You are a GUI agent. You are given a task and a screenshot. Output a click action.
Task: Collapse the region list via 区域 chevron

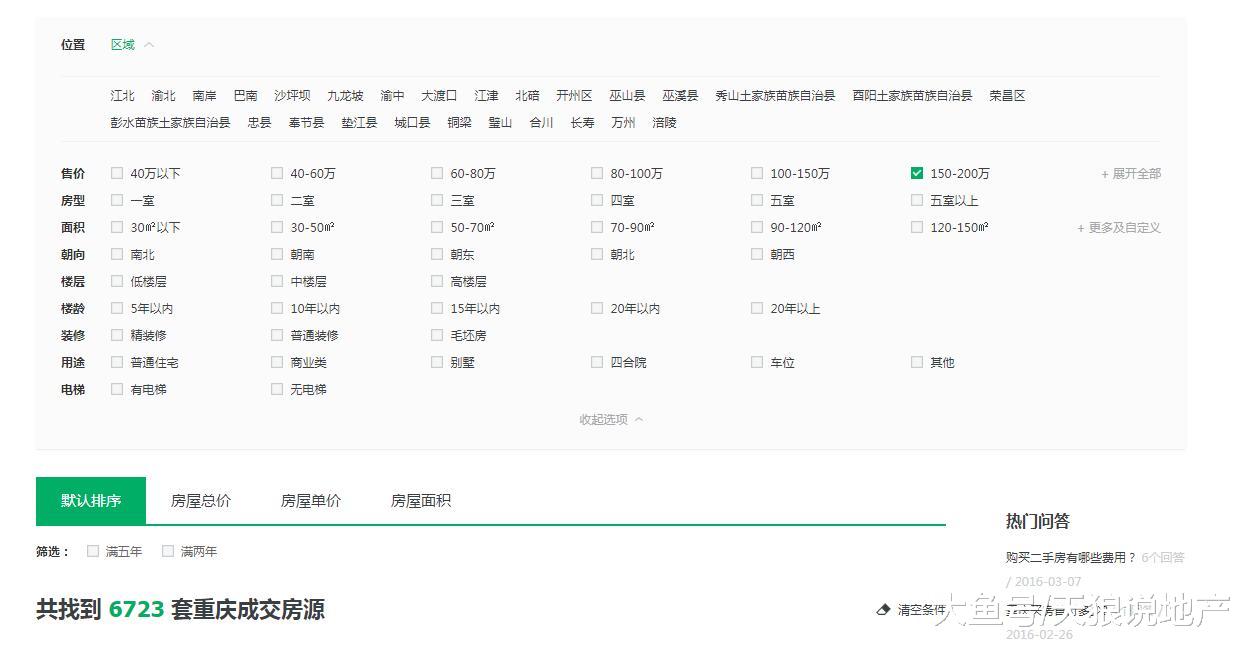tap(148, 44)
